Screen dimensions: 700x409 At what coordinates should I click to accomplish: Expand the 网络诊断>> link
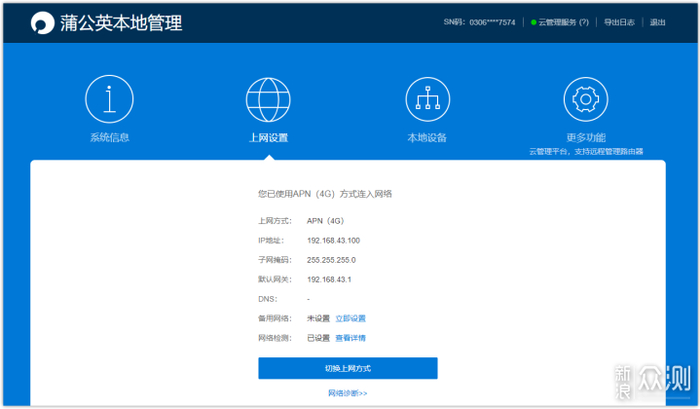(348, 393)
